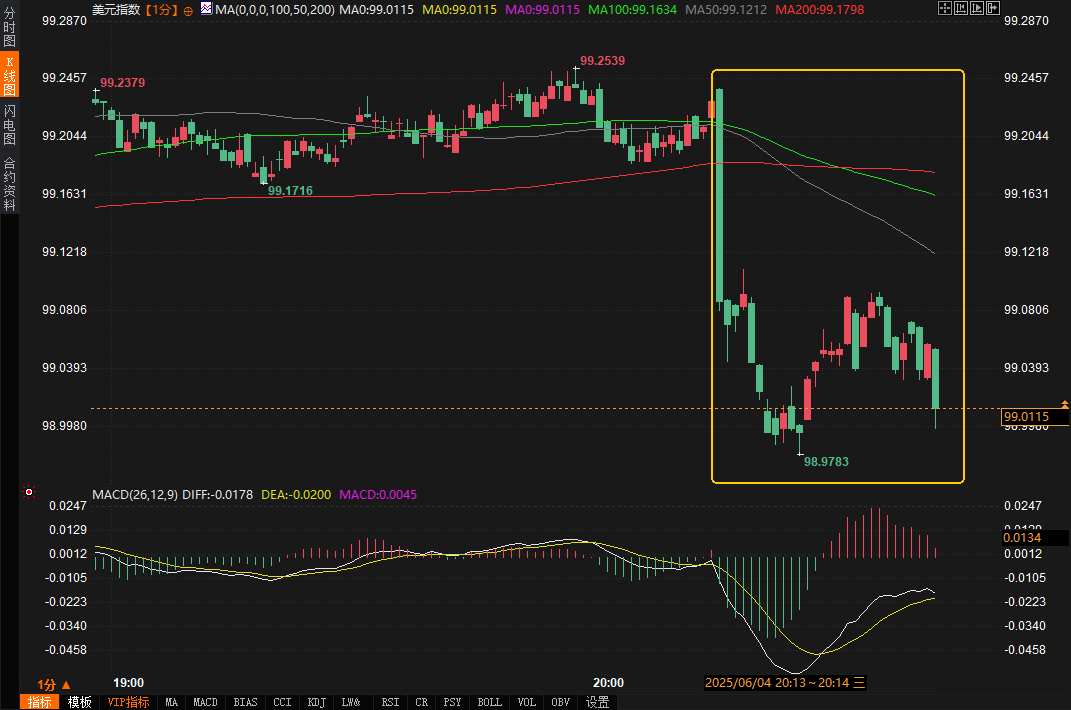The image size is (1071, 710).
Task: Click MA100:99.1634 green legend
Action: (632, 10)
